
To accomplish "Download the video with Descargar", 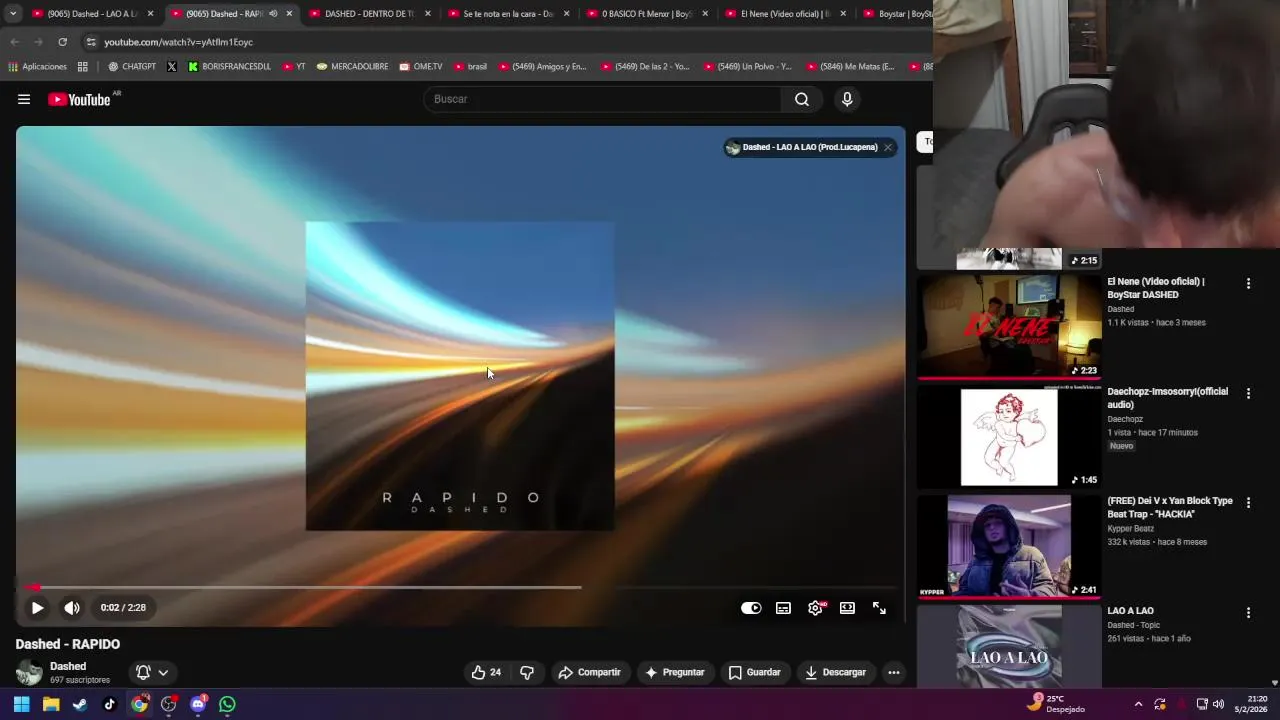I will click(x=835, y=672).
